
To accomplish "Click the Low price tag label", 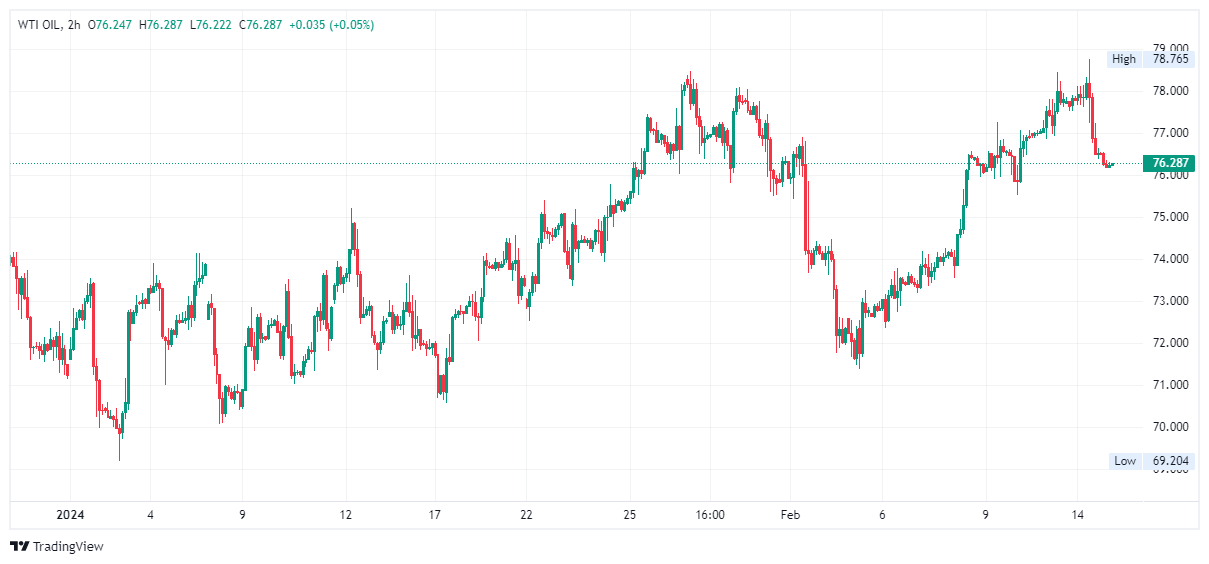I will 1125,461.
